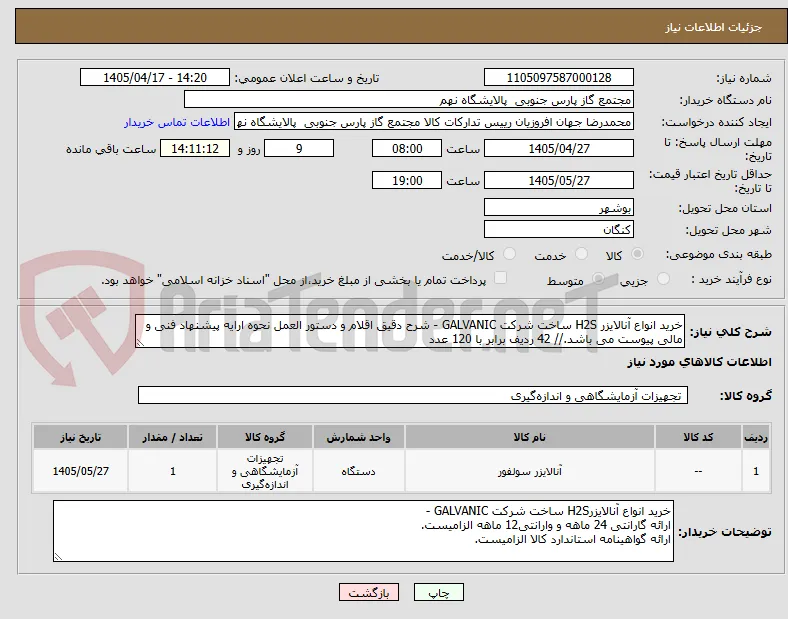
Task: Click the نام کالا column header
Action: pos(530,437)
